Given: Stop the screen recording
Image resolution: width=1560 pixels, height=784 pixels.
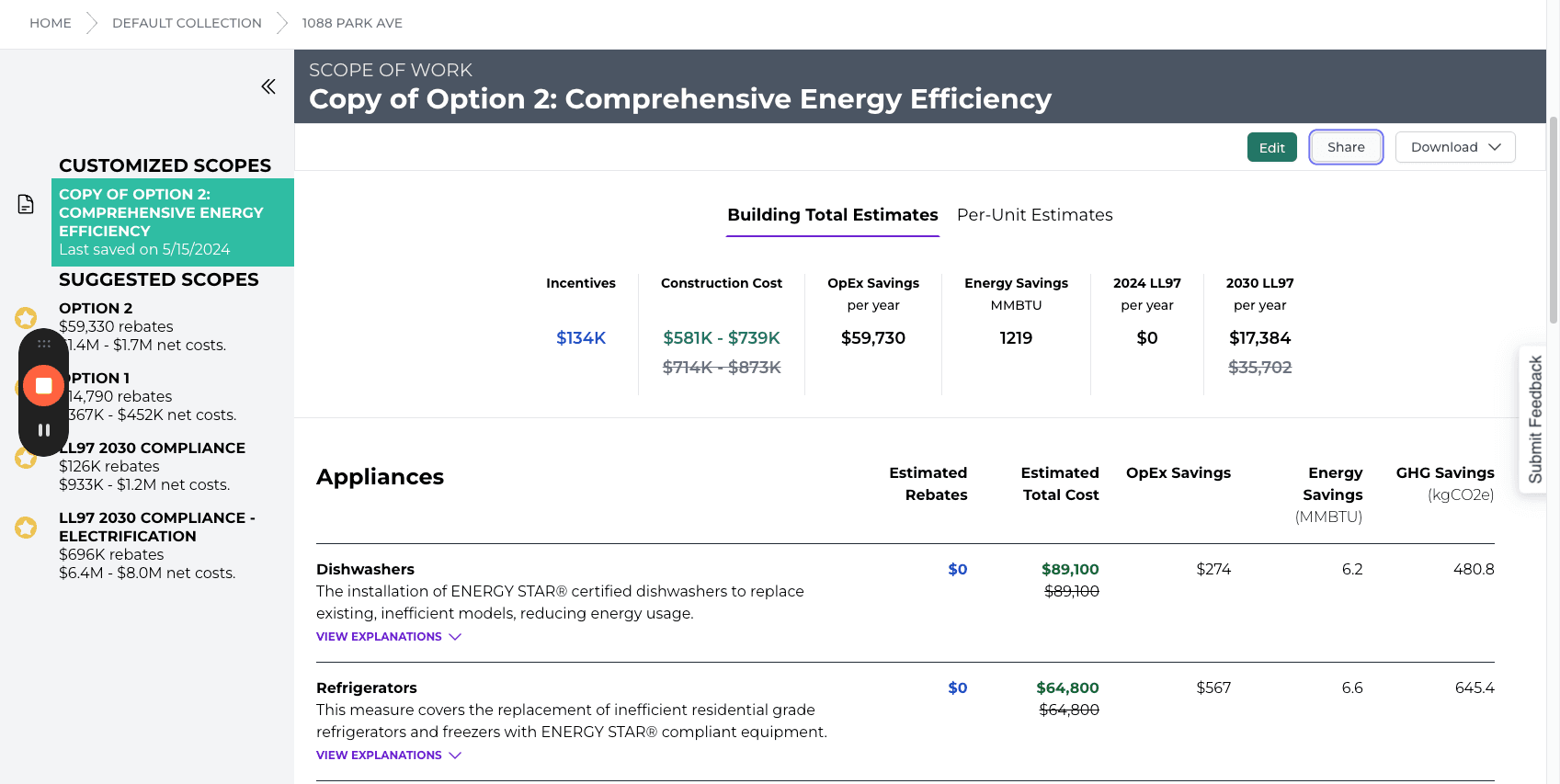Looking at the screenshot, I should (43, 386).
